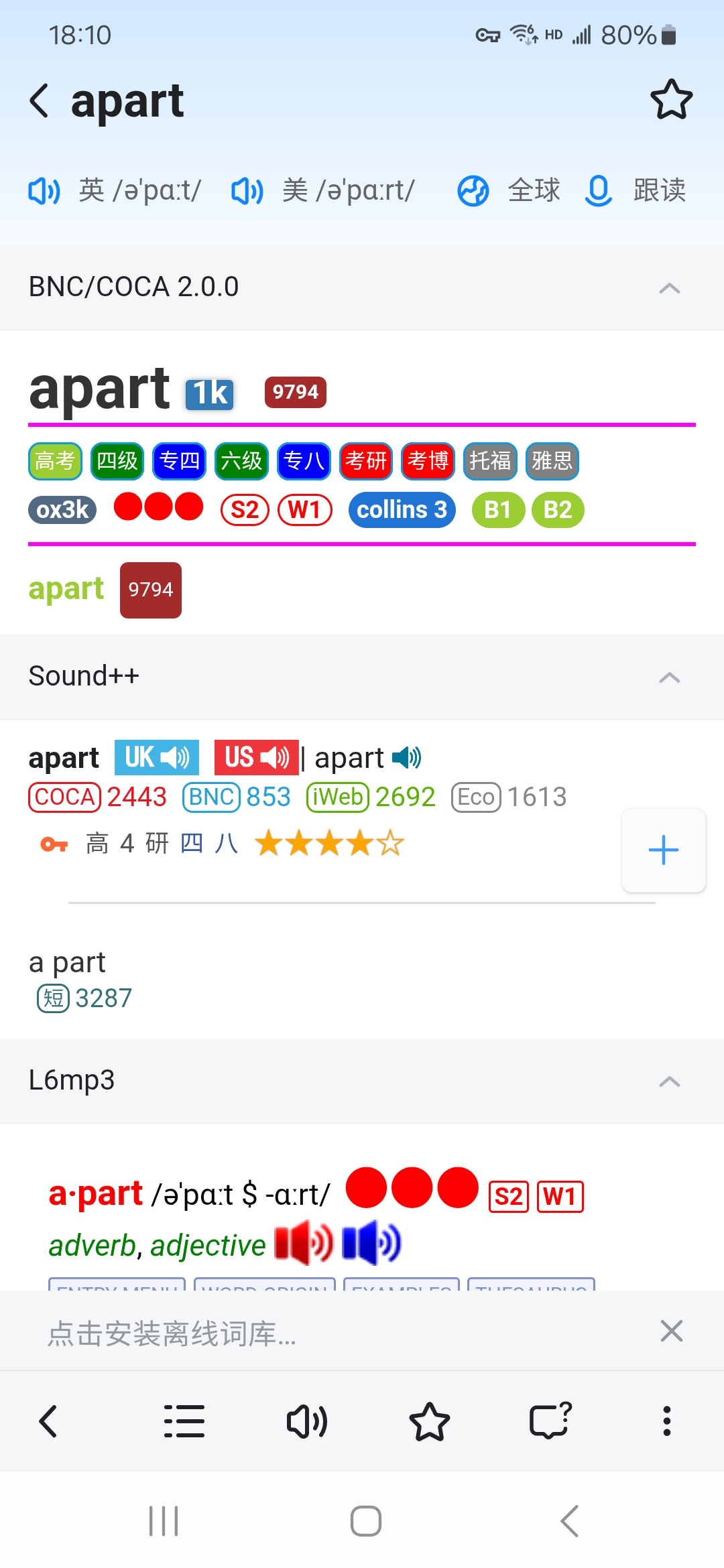Open the three-dot more options menu
This screenshot has width=724, height=1568.
666,1421
